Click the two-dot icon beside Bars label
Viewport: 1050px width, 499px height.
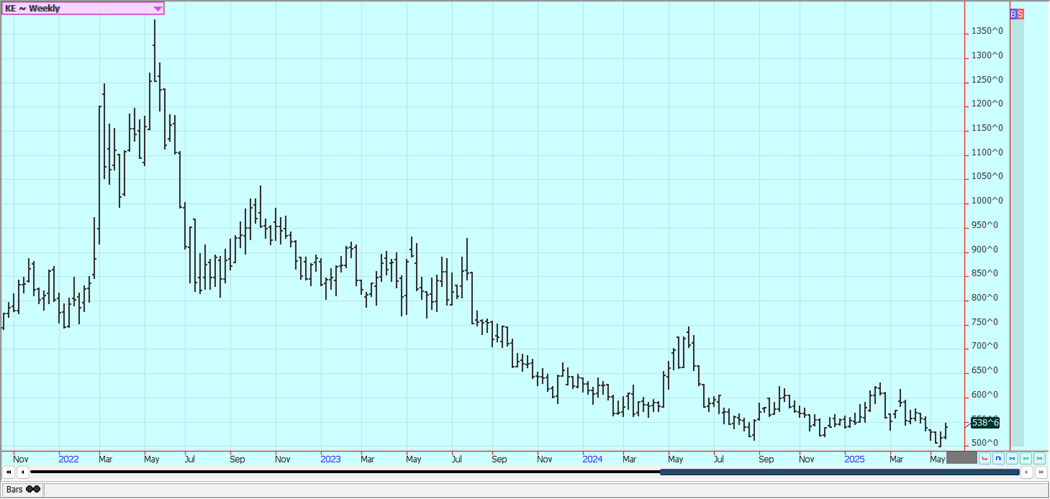coord(33,489)
